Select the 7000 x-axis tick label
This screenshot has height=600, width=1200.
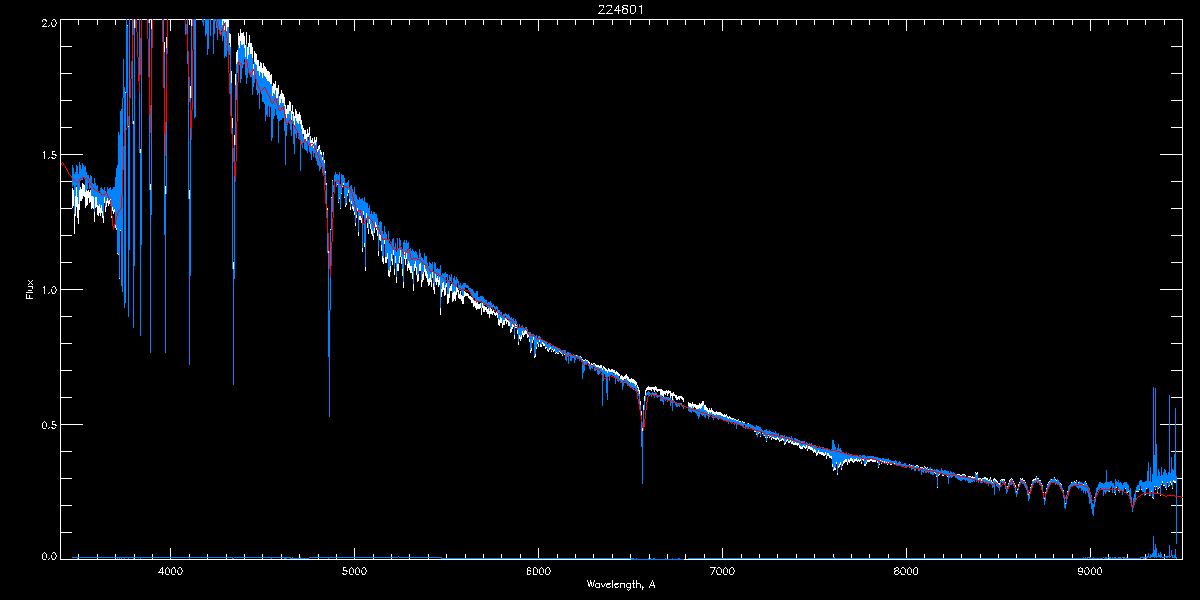click(x=722, y=570)
